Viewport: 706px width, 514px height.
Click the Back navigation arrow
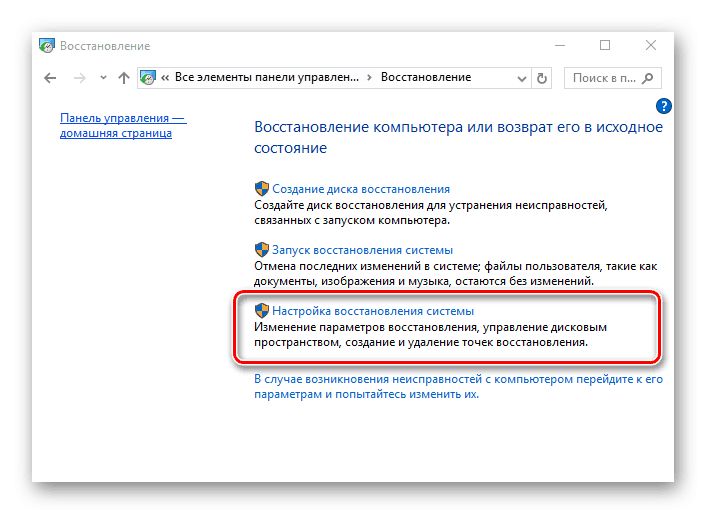(x=51, y=78)
